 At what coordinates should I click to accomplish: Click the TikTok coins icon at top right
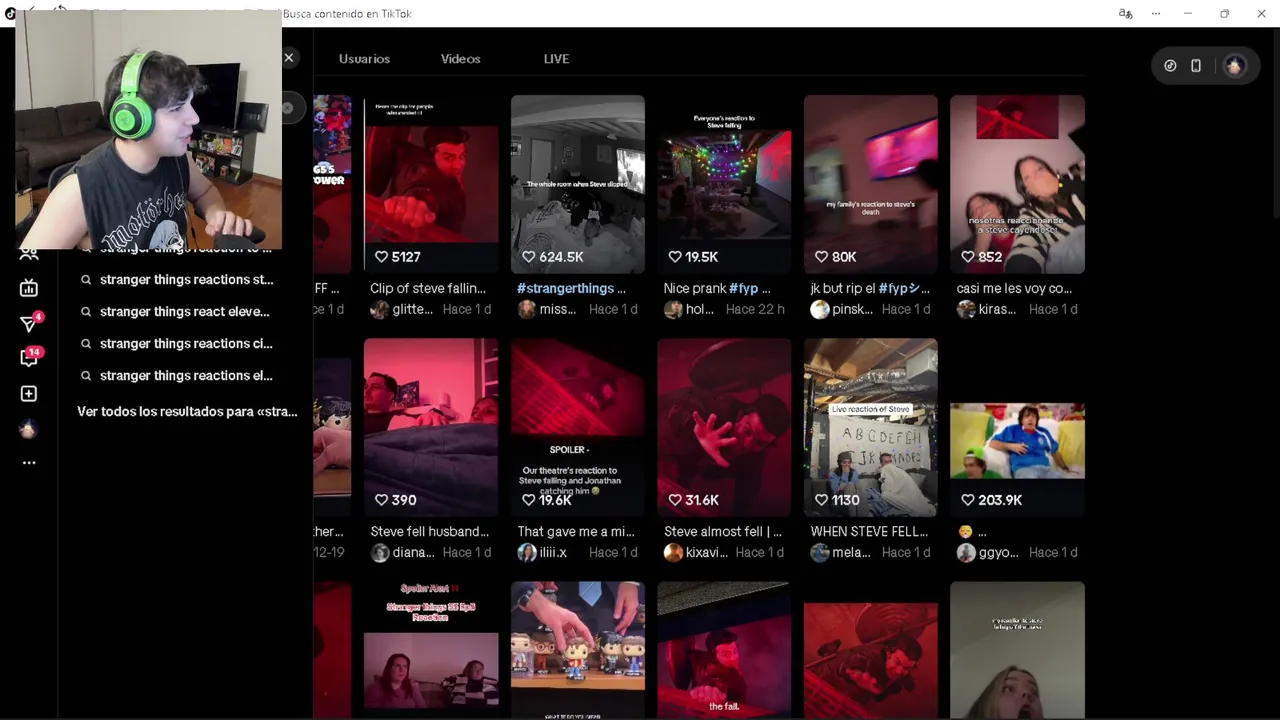click(1170, 66)
